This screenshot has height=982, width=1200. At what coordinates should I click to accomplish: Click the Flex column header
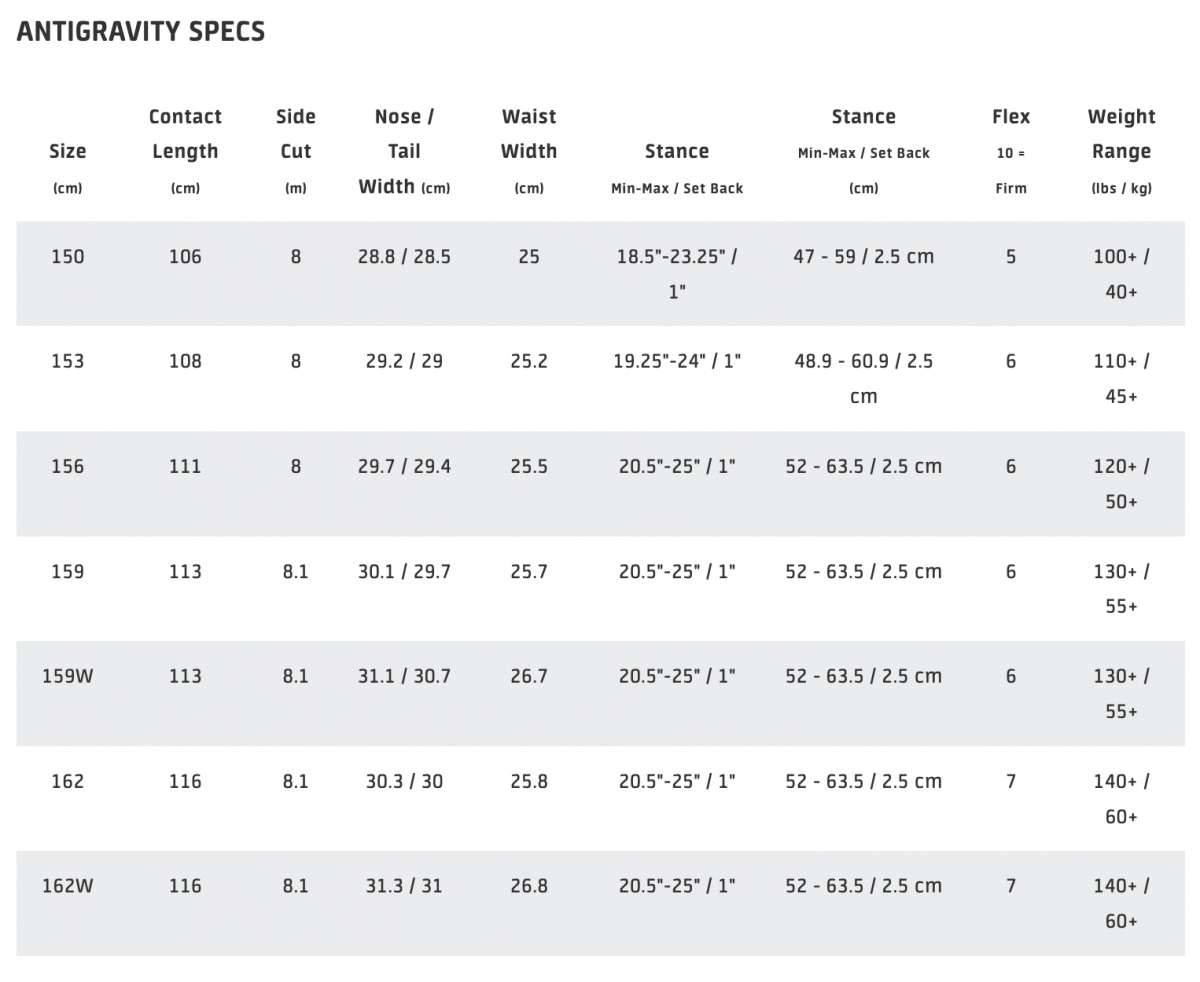click(1011, 151)
